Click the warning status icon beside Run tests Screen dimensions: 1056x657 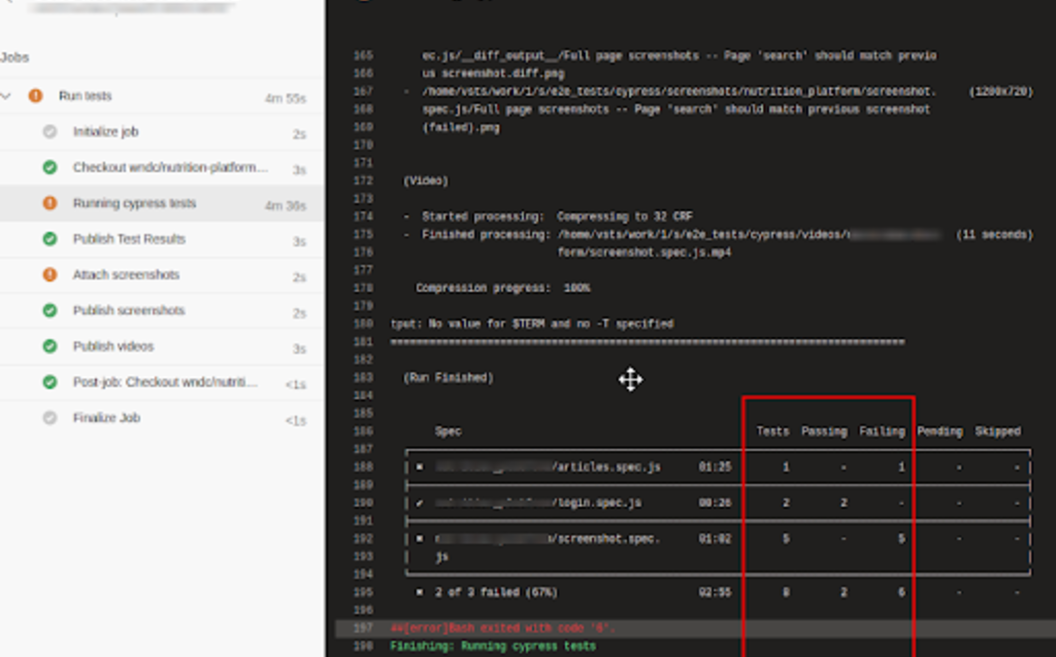pyautogui.click(x=35, y=96)
